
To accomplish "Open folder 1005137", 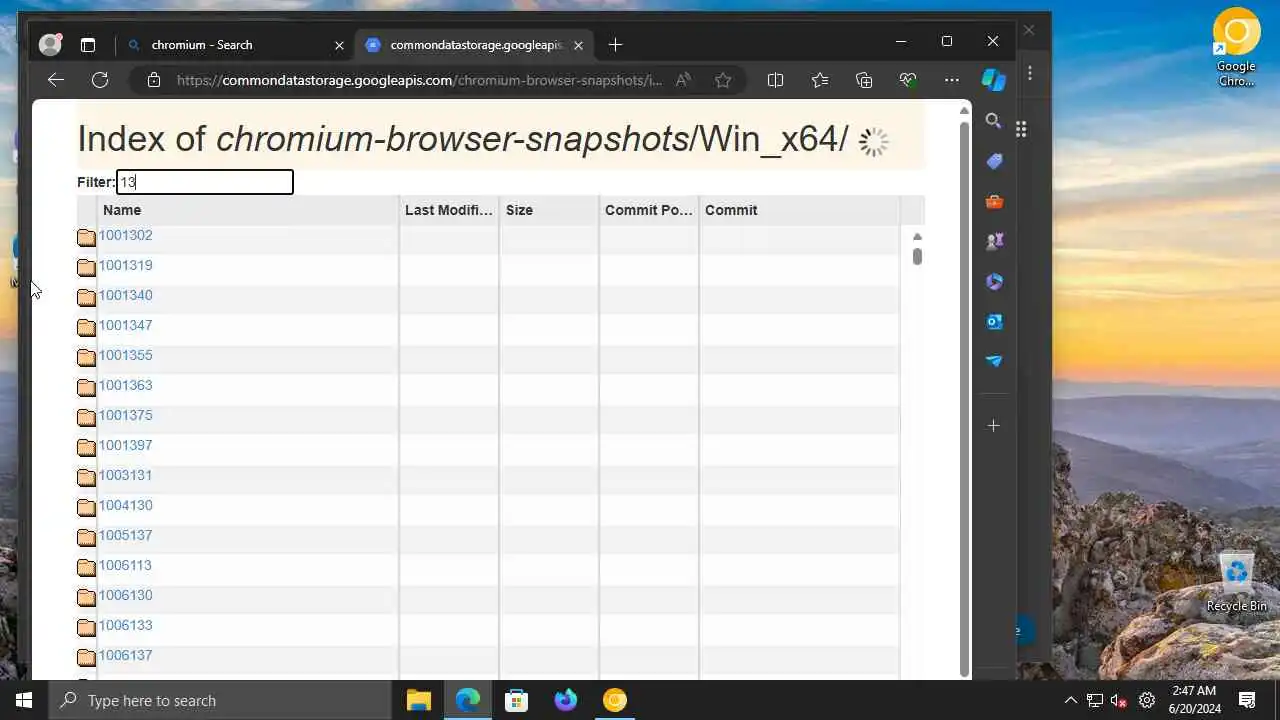I will tap(125, 535).
